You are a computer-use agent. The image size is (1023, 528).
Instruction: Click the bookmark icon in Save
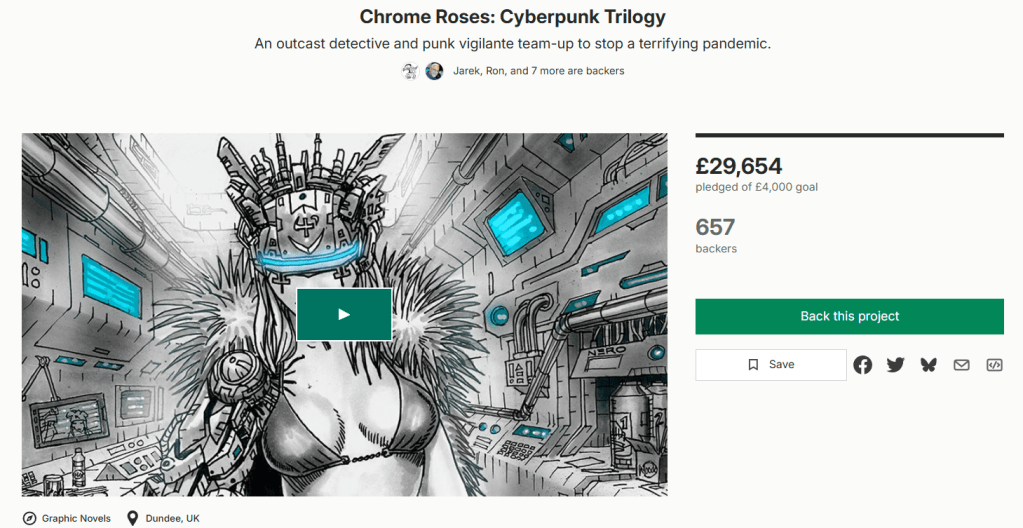tap(753, 365)
